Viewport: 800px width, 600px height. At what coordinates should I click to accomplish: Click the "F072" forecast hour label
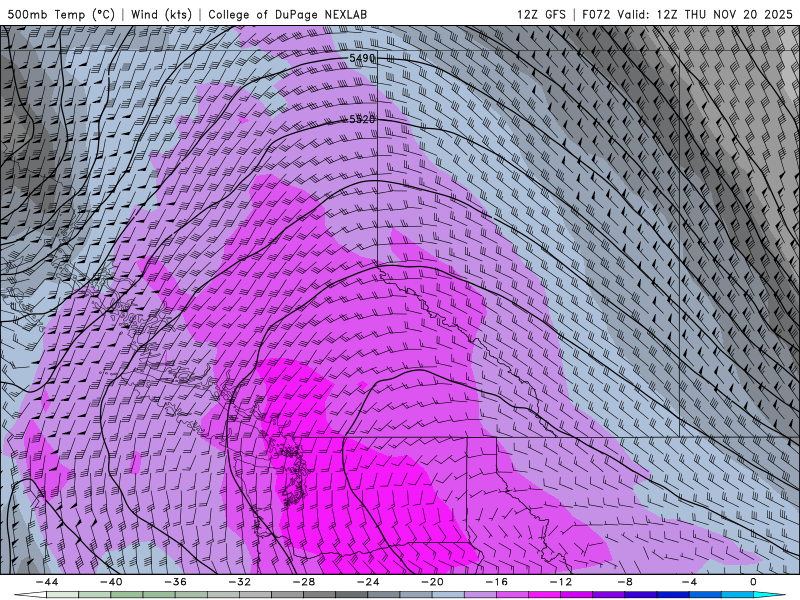click(x=596, y=14)
